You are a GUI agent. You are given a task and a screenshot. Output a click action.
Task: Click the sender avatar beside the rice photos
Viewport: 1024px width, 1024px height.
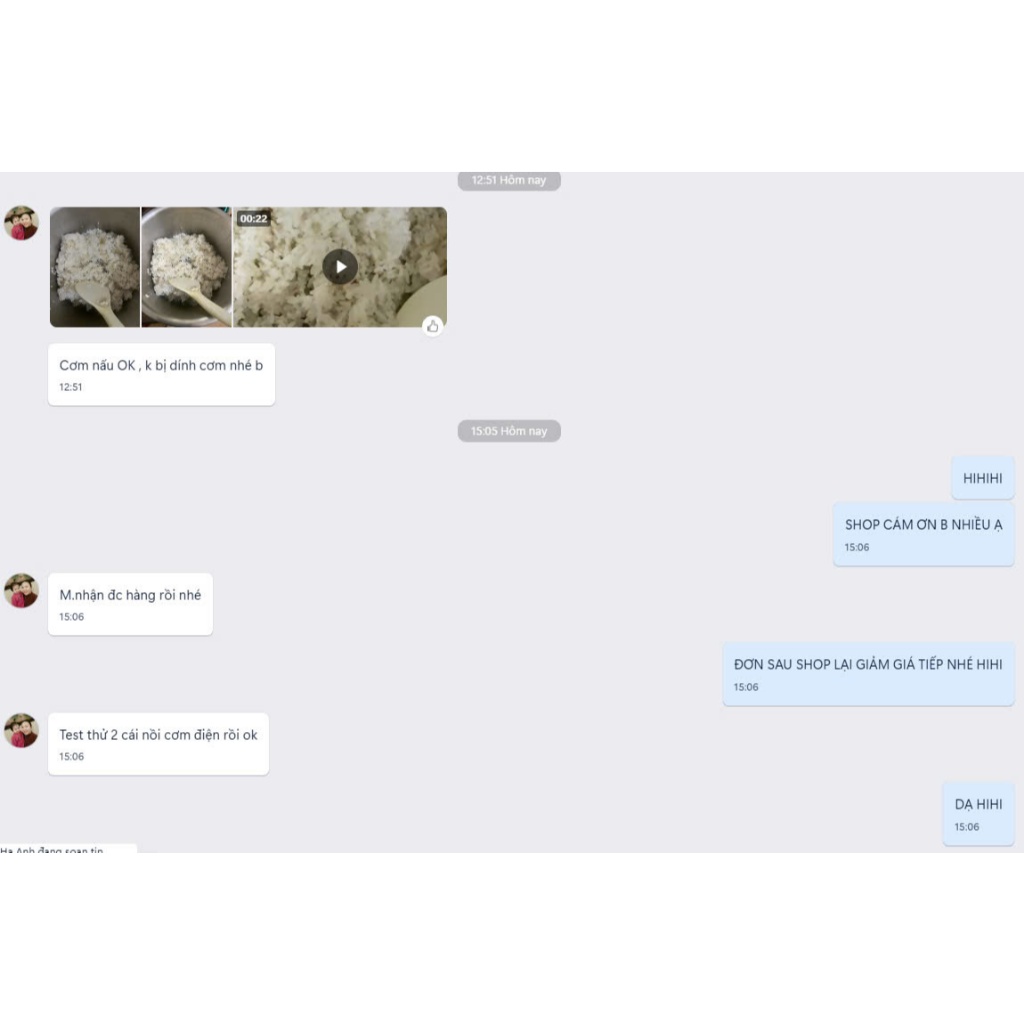[x=22, y=223]
